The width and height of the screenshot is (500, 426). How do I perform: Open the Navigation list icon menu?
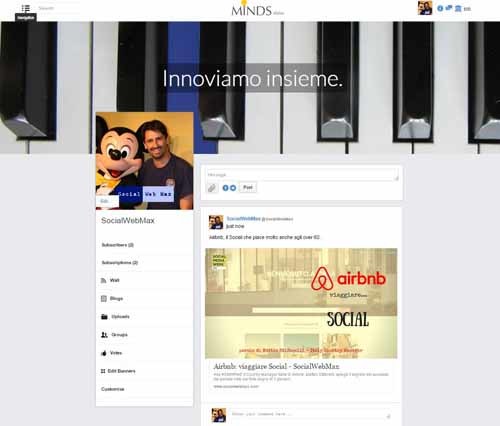click(26, 8)
